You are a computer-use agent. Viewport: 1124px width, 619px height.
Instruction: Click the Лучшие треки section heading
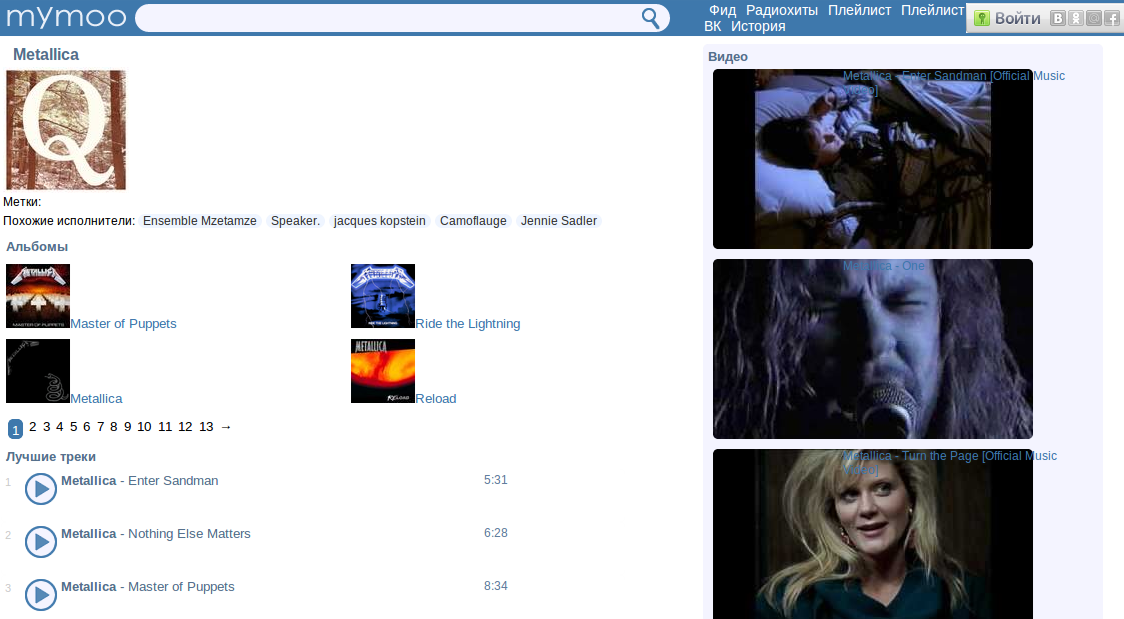(50, 457)
